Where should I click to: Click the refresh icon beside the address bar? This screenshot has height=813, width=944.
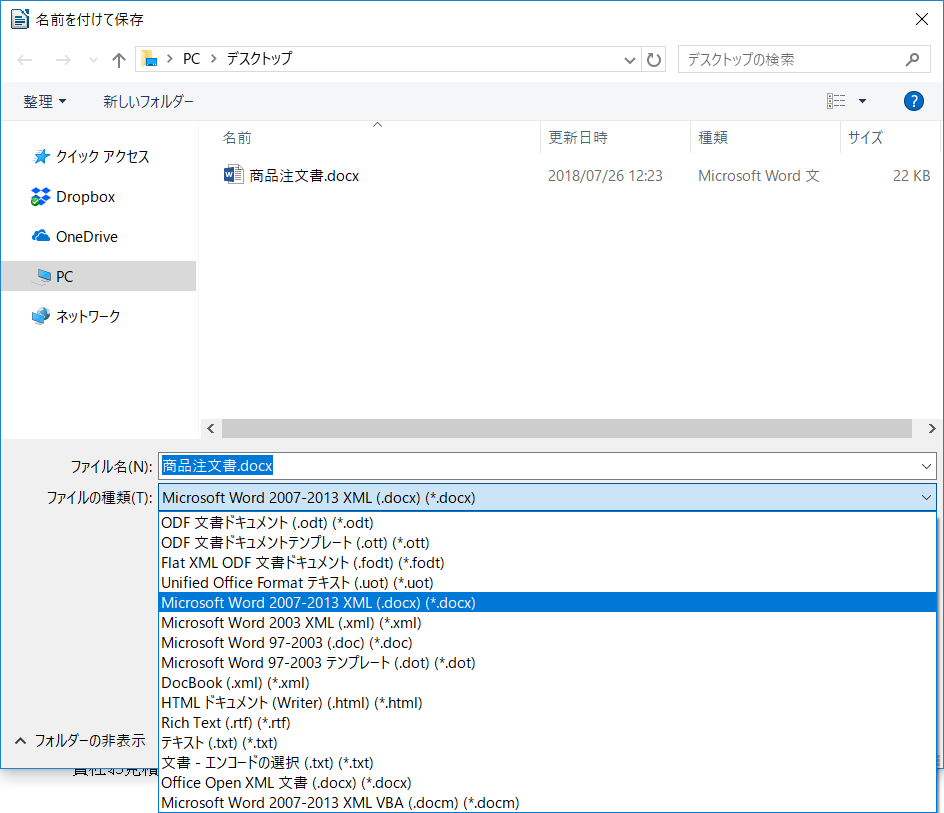[654, 60]
